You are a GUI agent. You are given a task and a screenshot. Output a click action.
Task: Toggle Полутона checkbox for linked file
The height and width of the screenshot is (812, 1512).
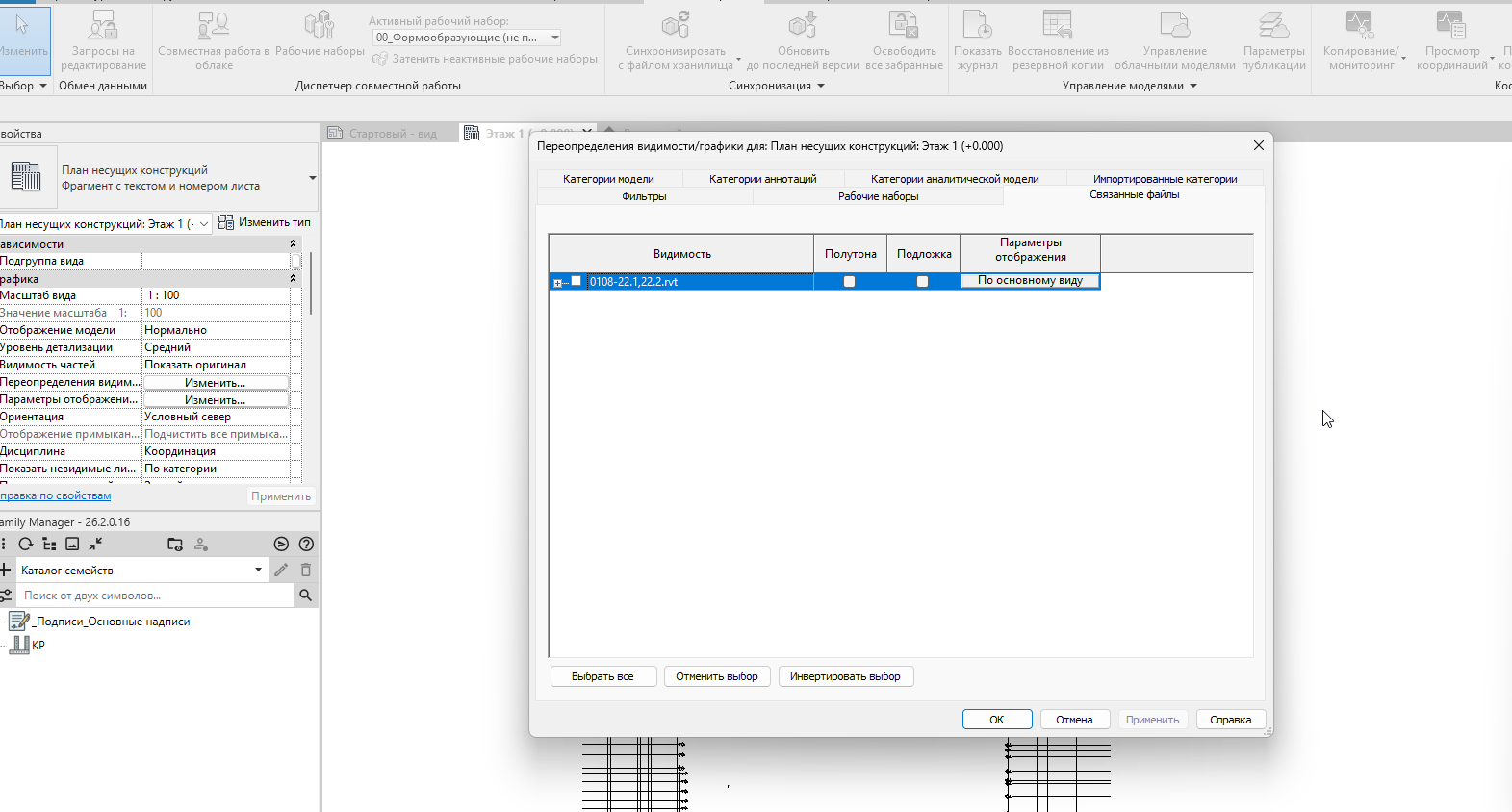(849, 282)
